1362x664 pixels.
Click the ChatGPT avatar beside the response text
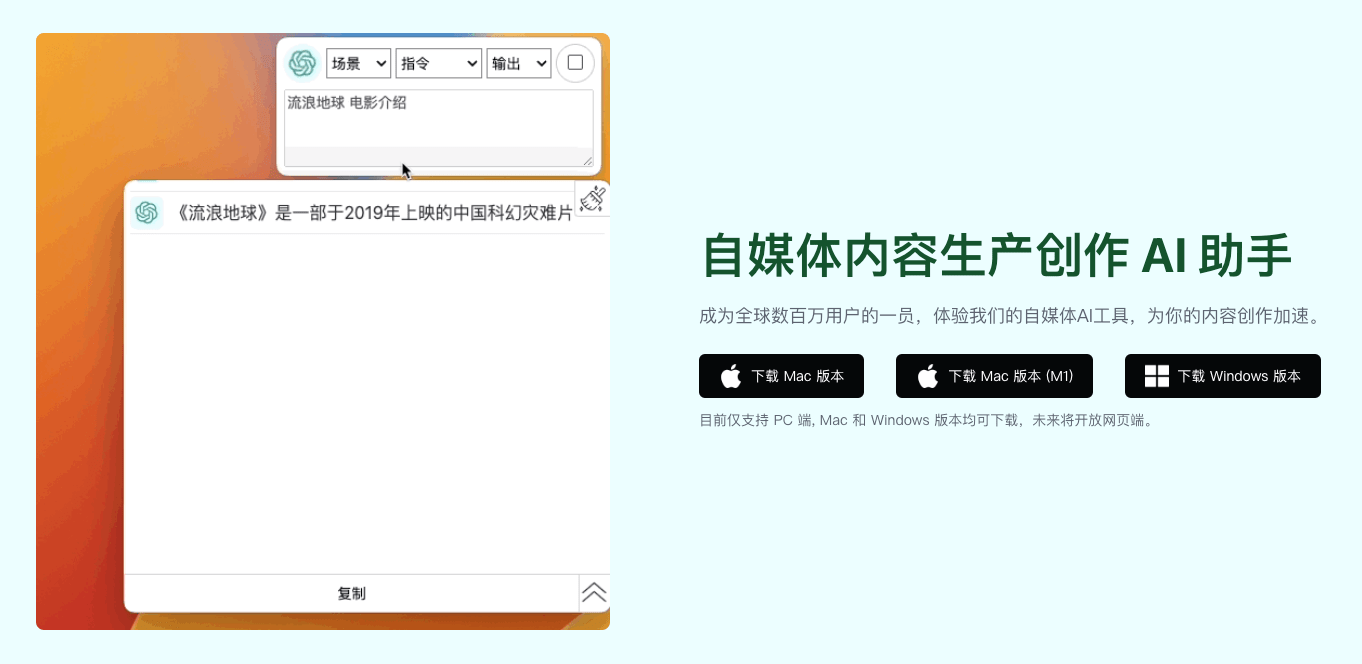click(147, 213)
